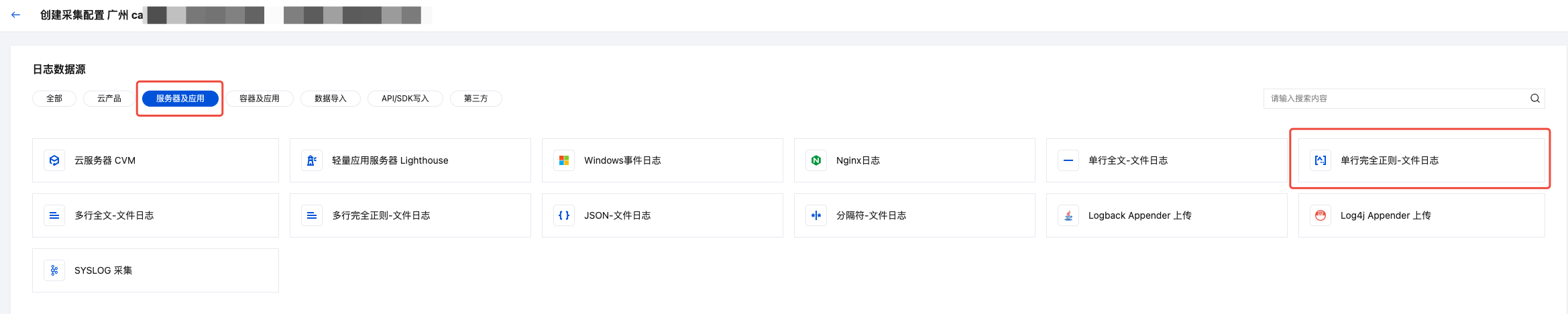Click the Lighthouse server icon
The image size is (1568, 314).
312,160
